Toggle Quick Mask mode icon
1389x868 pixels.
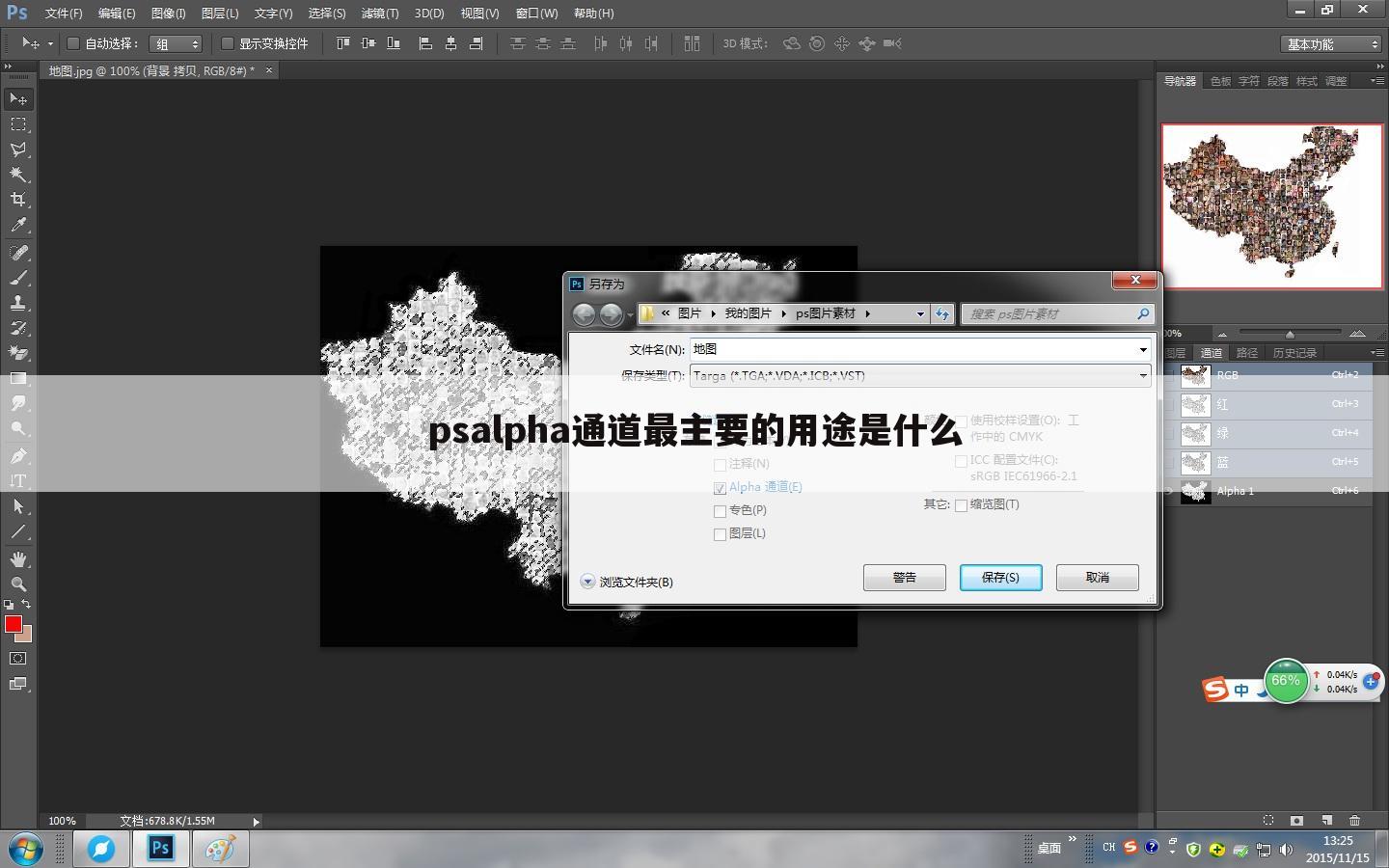pyautogui.click(x=18, y=659)
